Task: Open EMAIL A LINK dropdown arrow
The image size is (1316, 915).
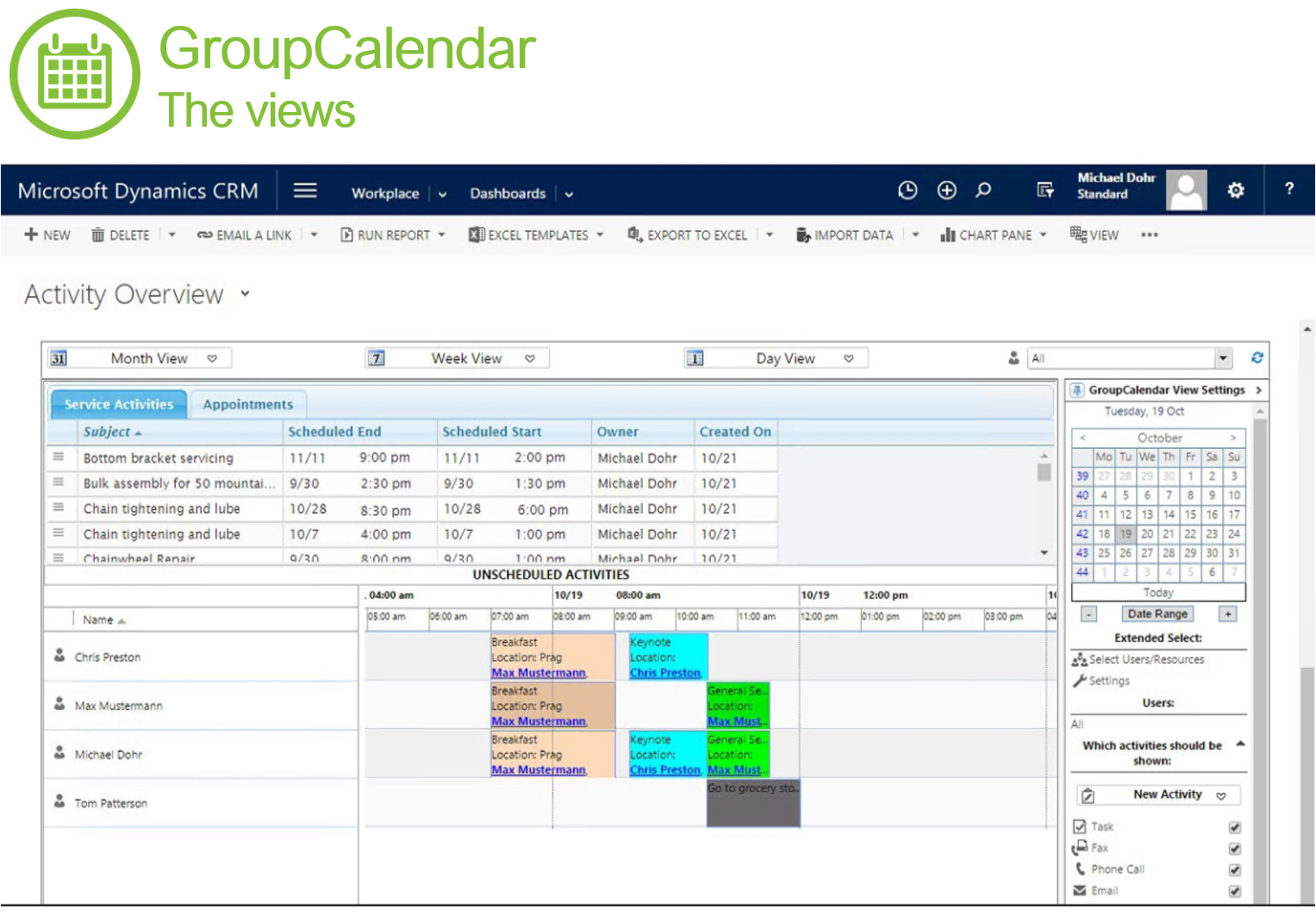Action: pyautogui.click(x=314, y=234)
